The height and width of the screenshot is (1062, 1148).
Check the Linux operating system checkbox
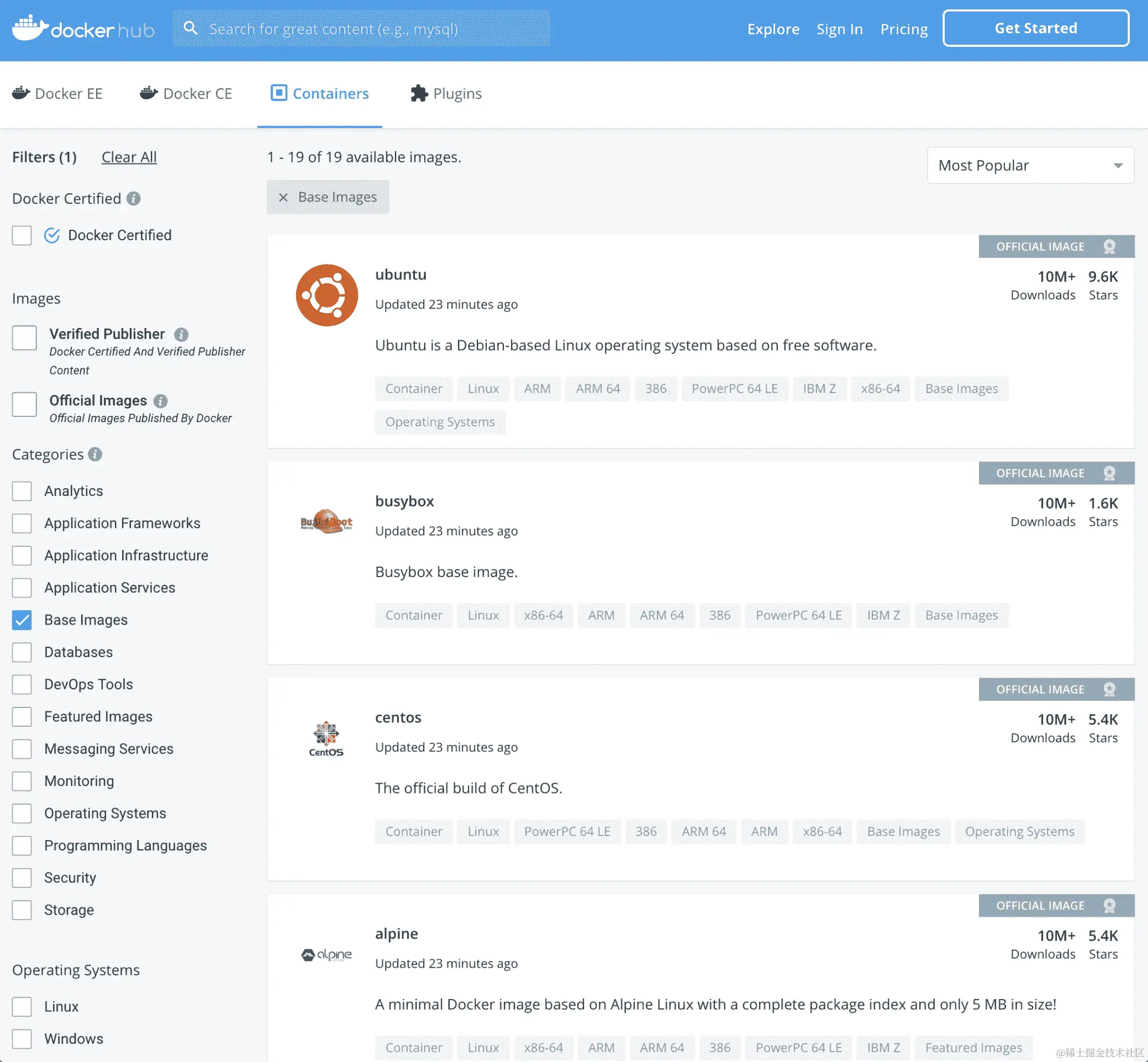22,1007
